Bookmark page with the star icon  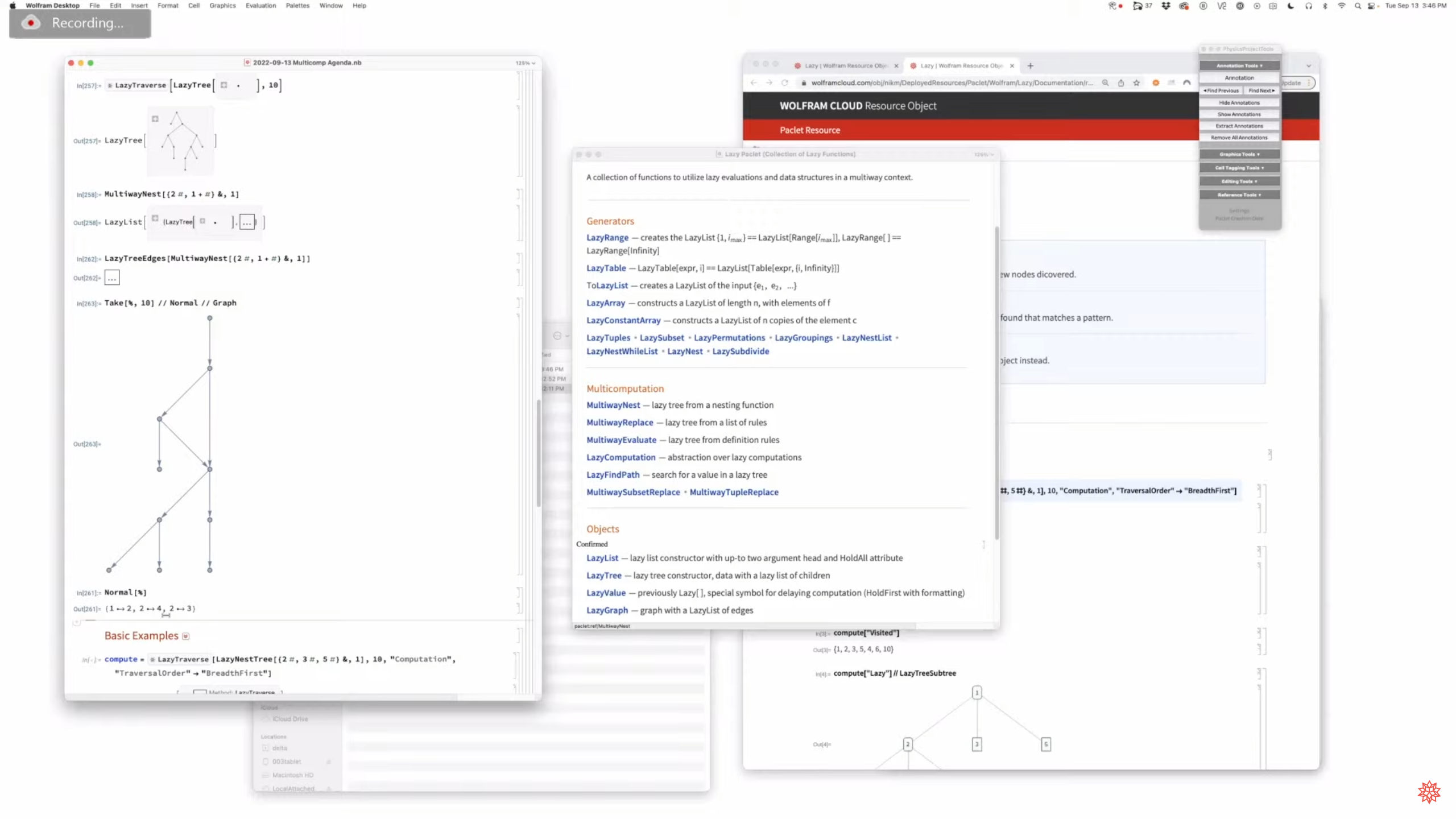pos(1136,83)
